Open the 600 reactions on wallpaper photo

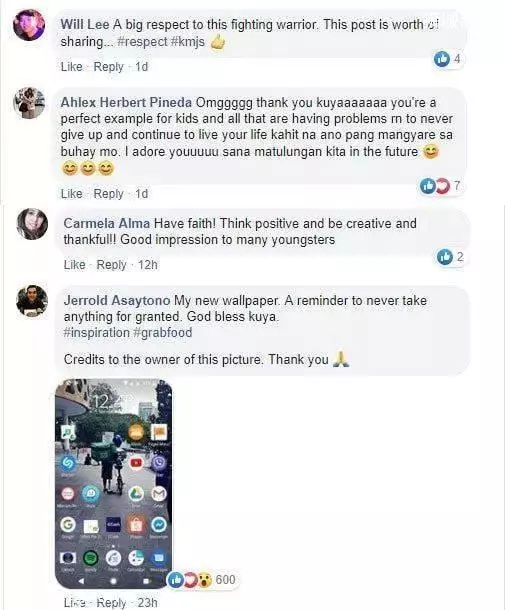tap(202, 580)
